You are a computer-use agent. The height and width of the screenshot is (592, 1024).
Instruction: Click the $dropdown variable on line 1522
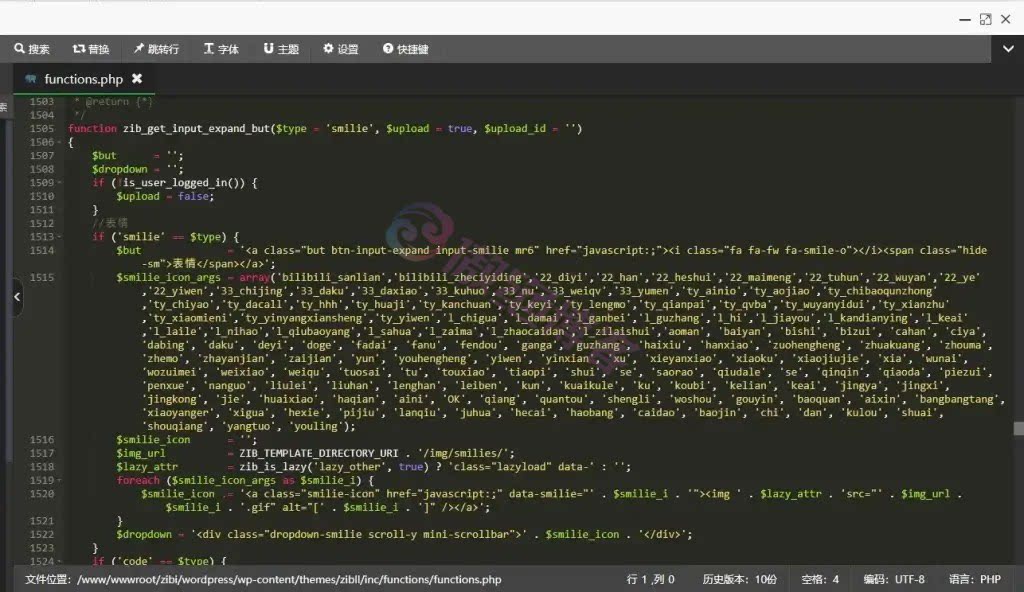144,534
